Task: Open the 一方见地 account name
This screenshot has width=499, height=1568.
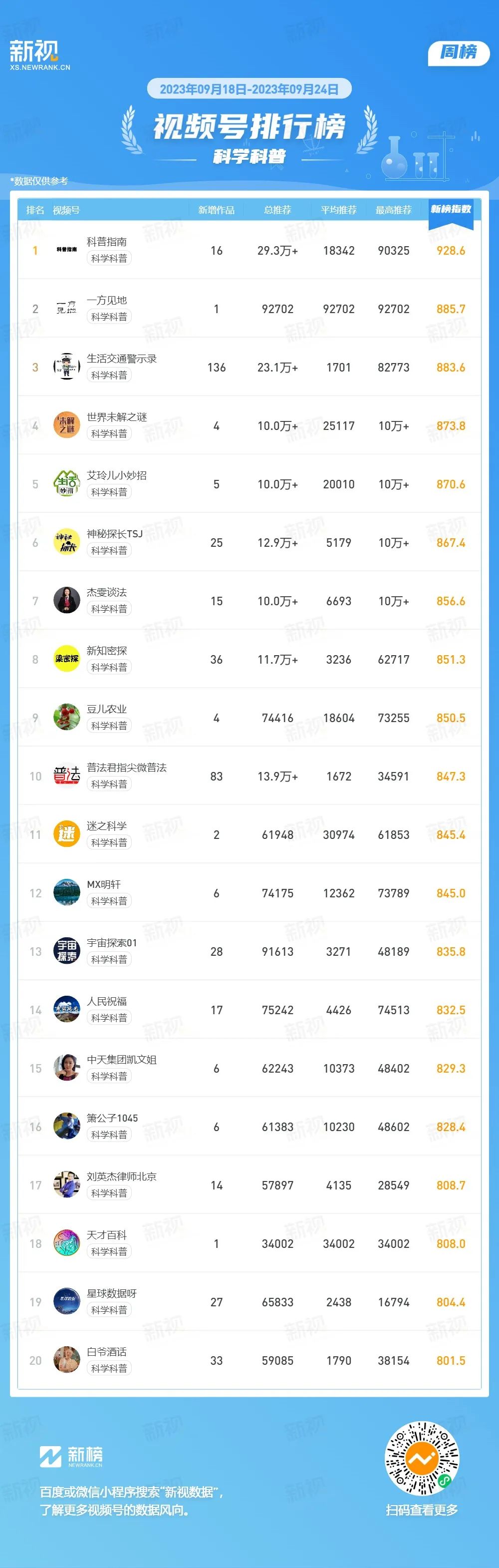Action: coord(106,300)
